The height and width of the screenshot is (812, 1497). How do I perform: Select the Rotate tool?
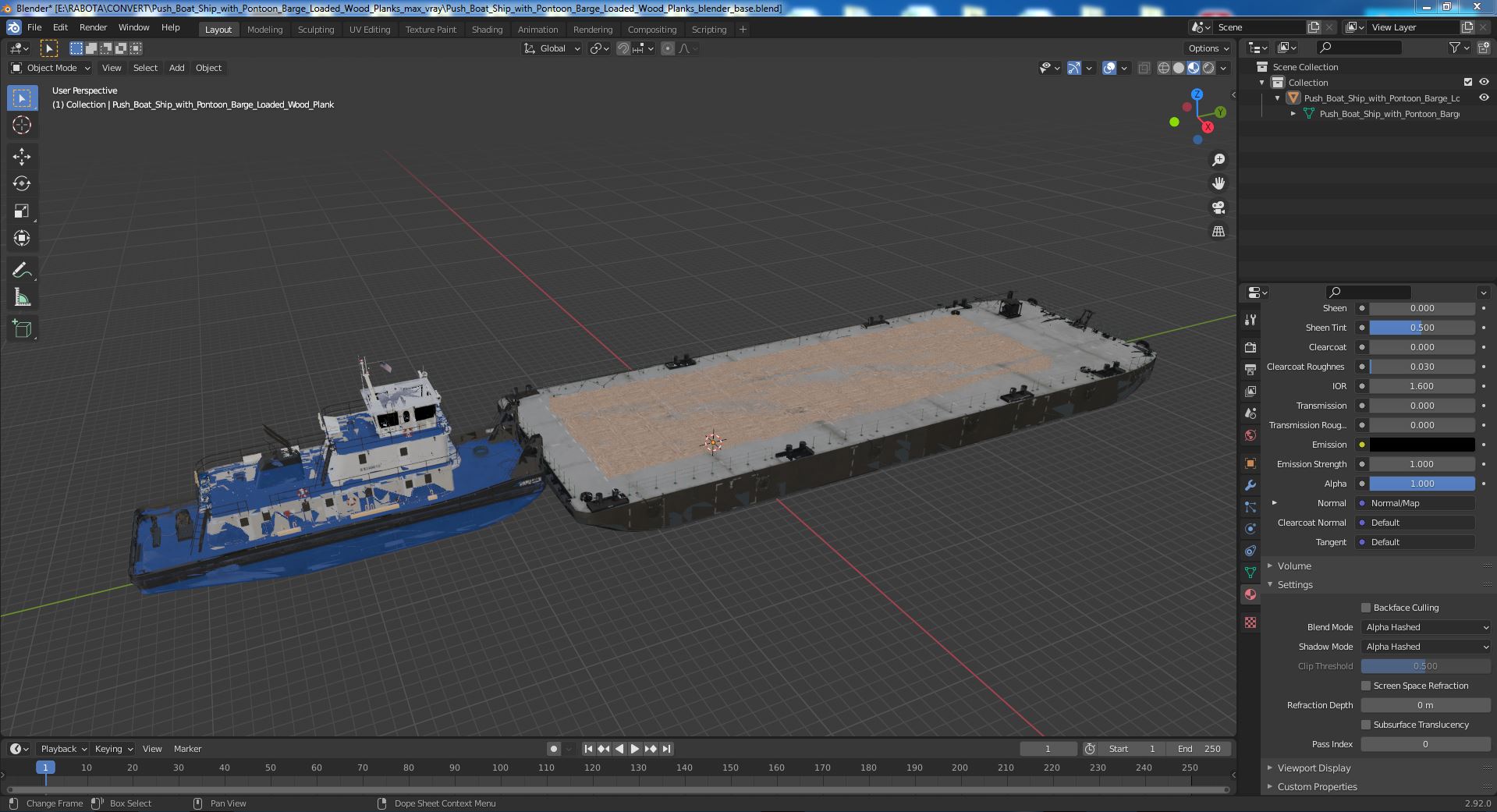[x=22, y=183]
